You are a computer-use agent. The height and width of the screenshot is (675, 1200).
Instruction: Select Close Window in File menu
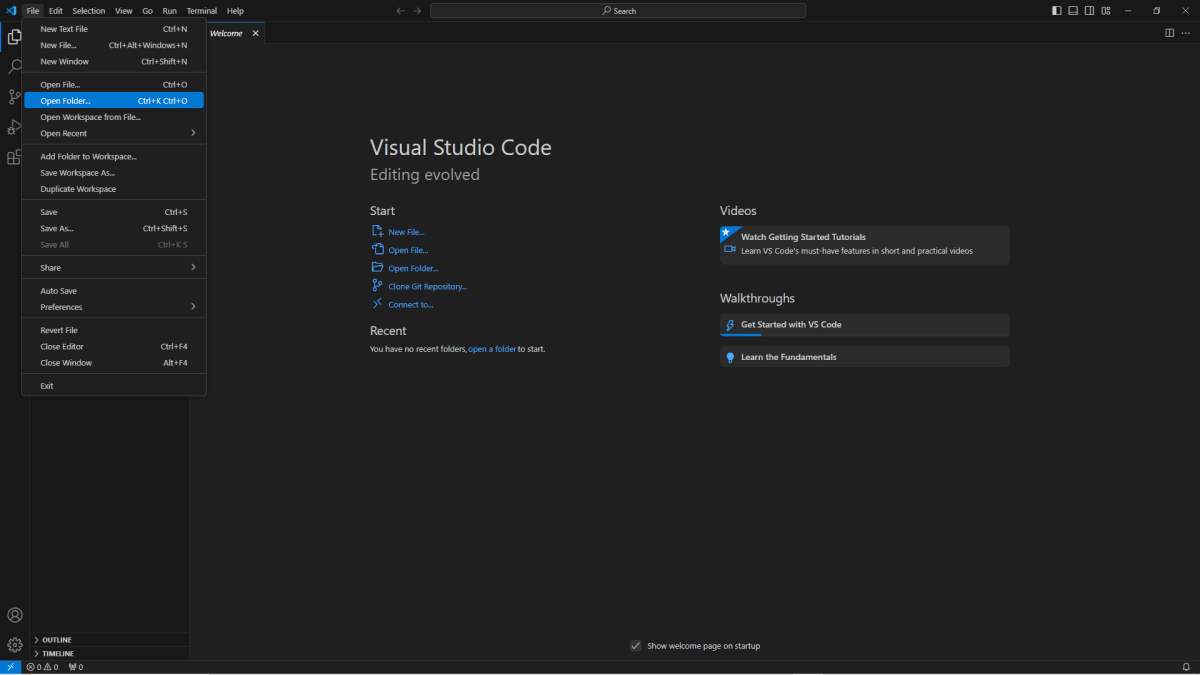pos(114,363)
